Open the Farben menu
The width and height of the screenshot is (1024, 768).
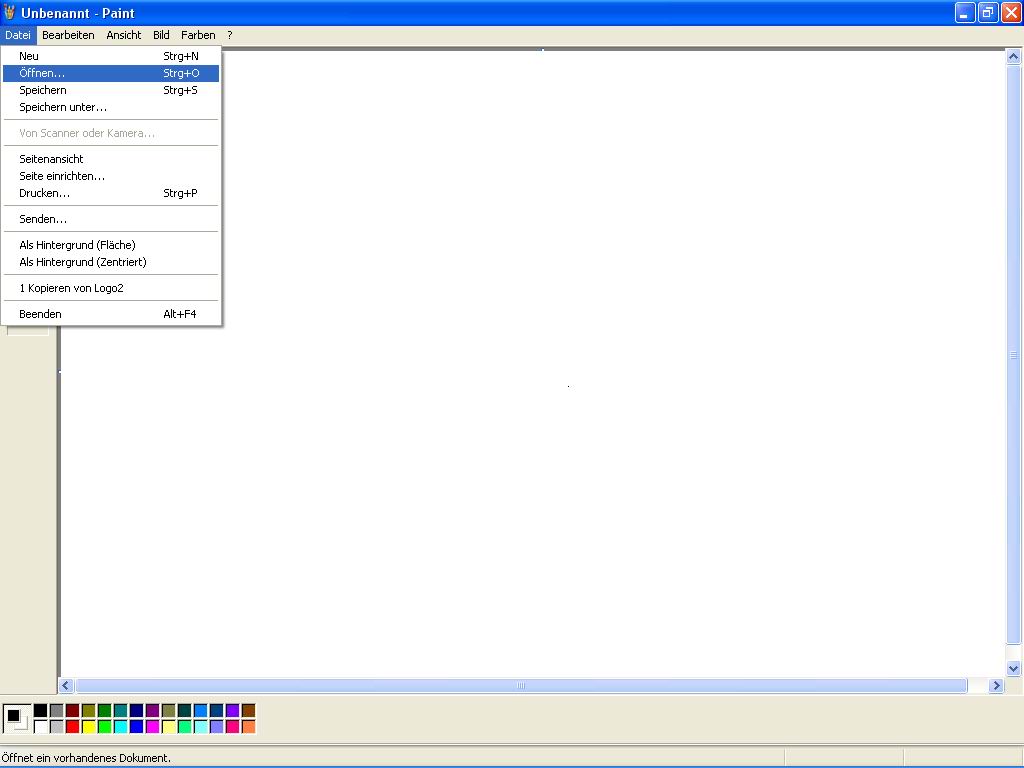(198, 35)
